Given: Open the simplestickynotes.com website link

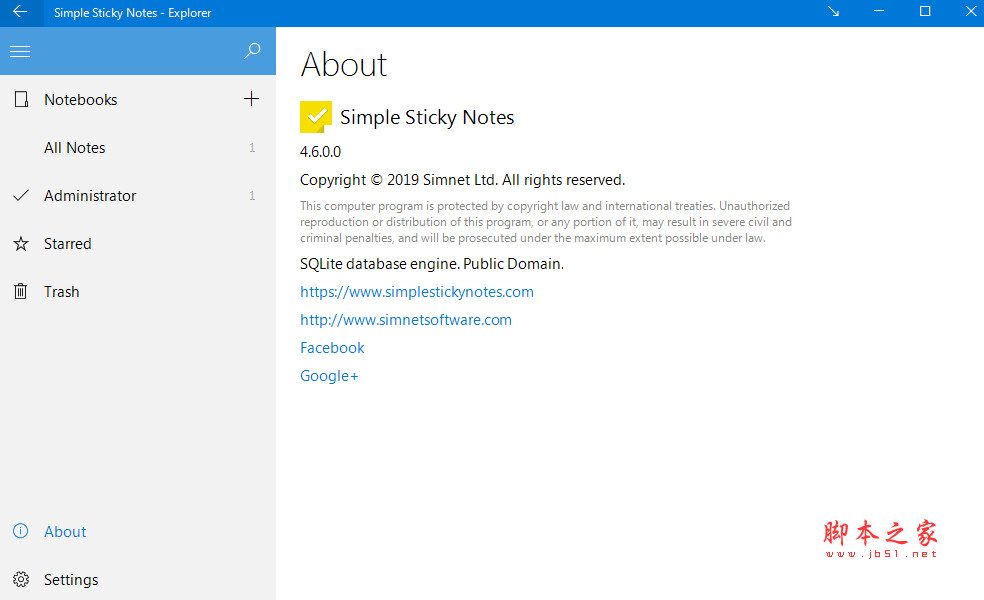Looking at the screenshot, I should click(417, 292).
